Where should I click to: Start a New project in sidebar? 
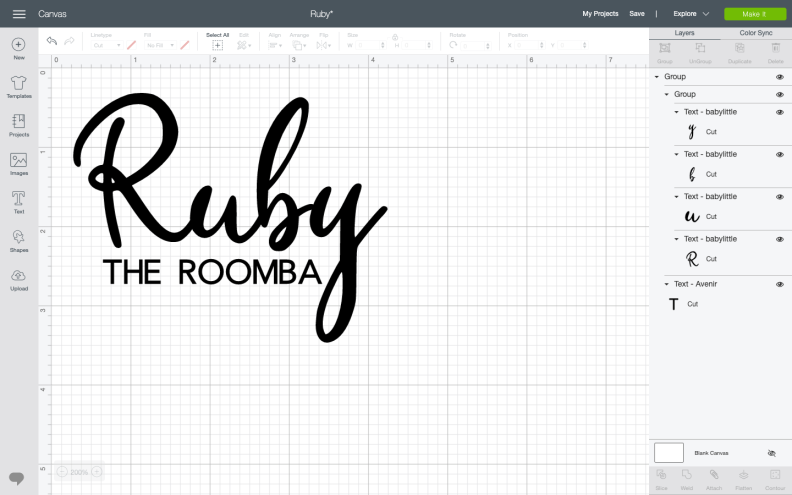click(x=19, y=49)
